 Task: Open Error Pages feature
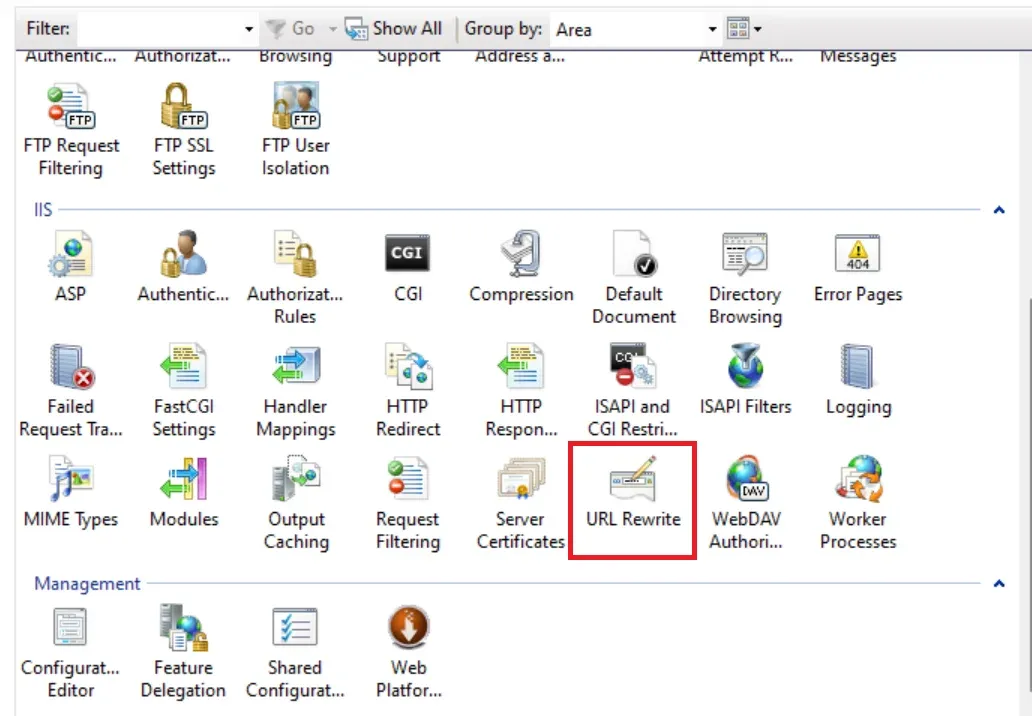tap(858, 267)
